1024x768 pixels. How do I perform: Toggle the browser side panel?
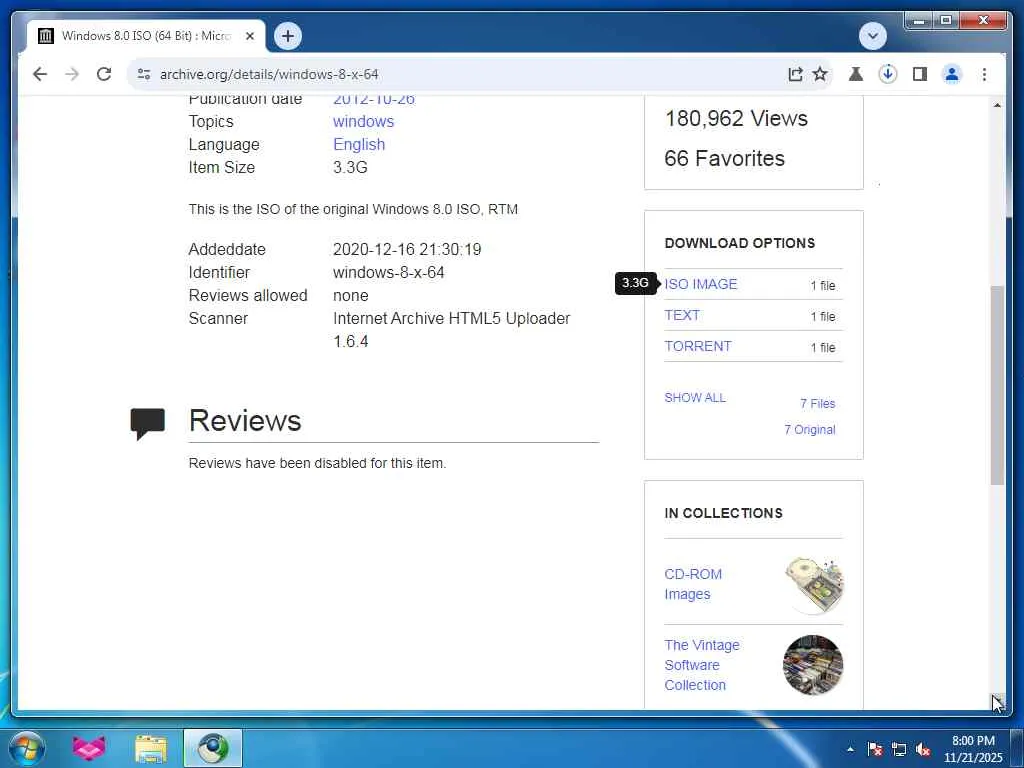pyautogui.click(x=920, y=74)
